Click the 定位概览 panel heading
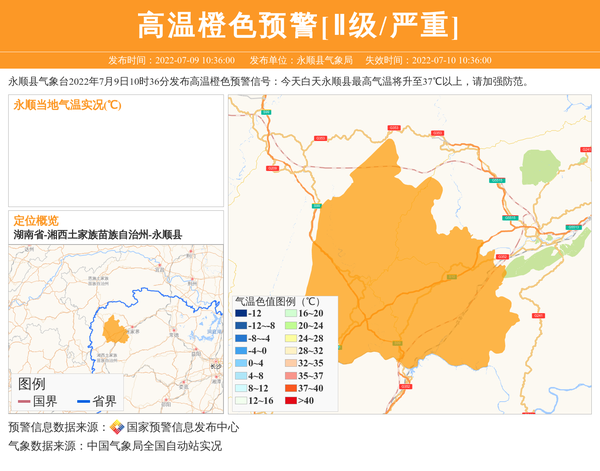Image resolution: width=600 pixels, height=471 pixels. click(36, 220)
